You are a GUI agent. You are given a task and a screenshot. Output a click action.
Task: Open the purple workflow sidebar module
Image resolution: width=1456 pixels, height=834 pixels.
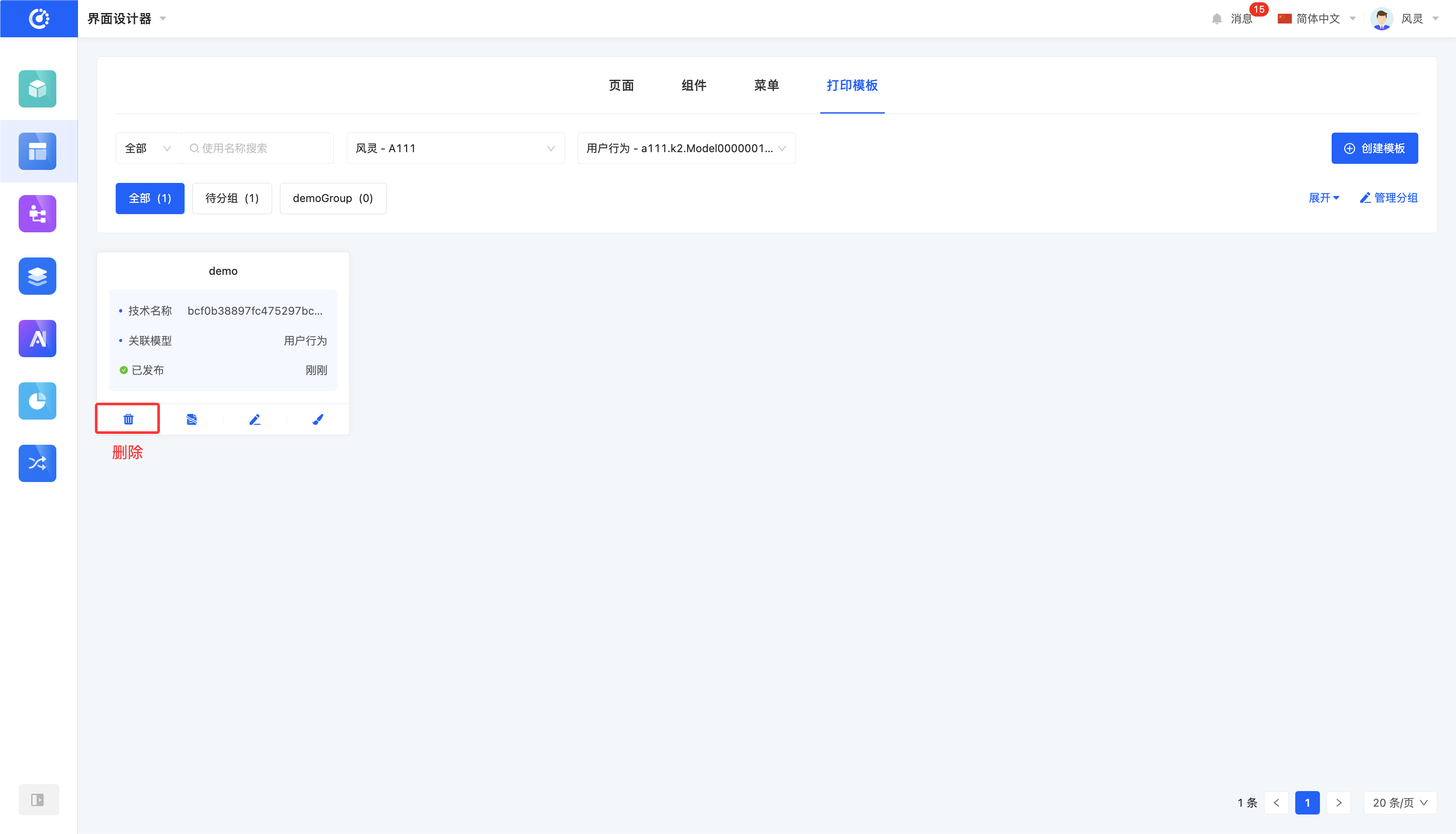(x=37, y=214)
